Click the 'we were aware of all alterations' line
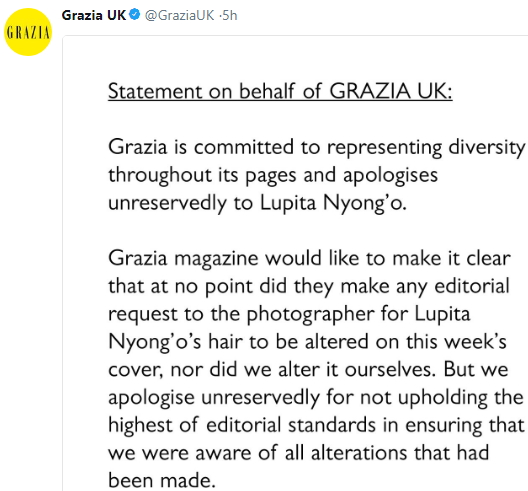The height and width of the screenshot is (491, 528). point(298,453)
